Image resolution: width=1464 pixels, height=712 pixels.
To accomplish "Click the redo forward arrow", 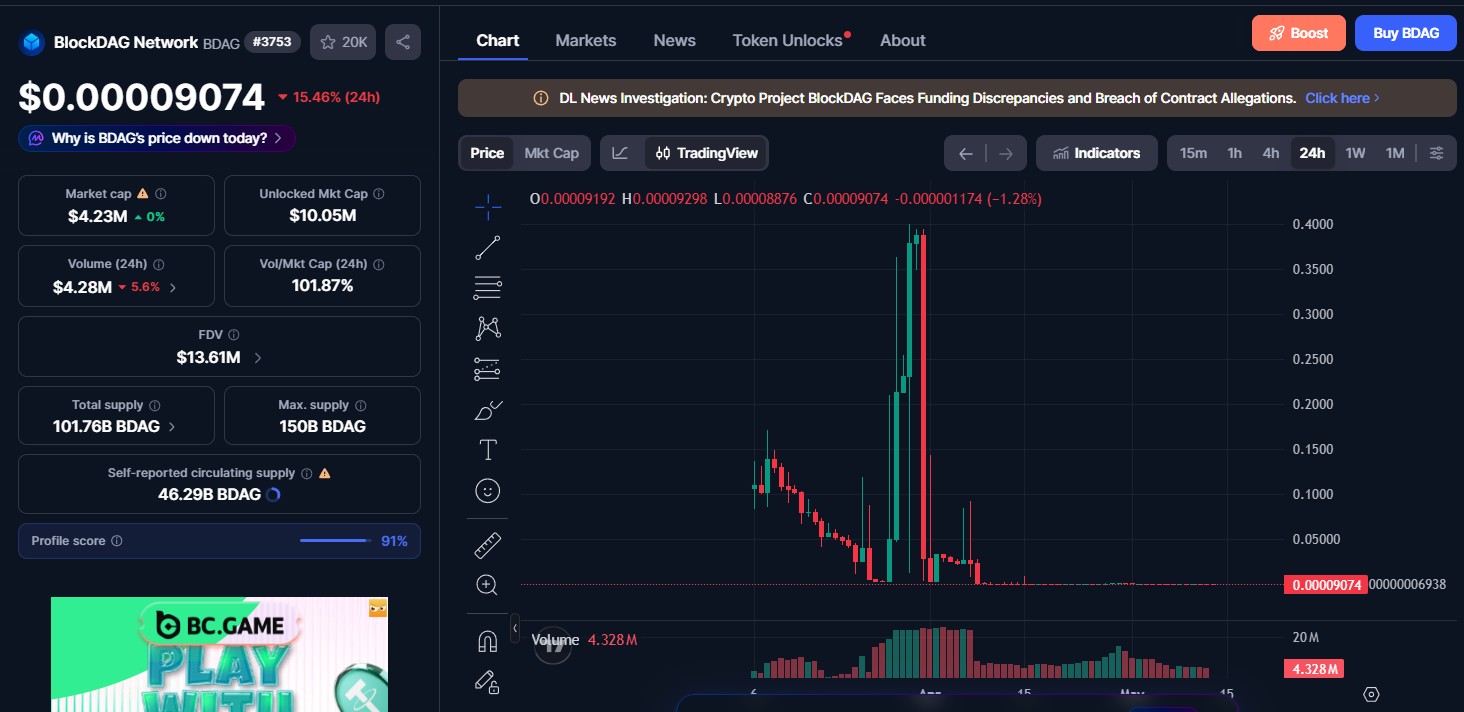I will pos(1006,153).
